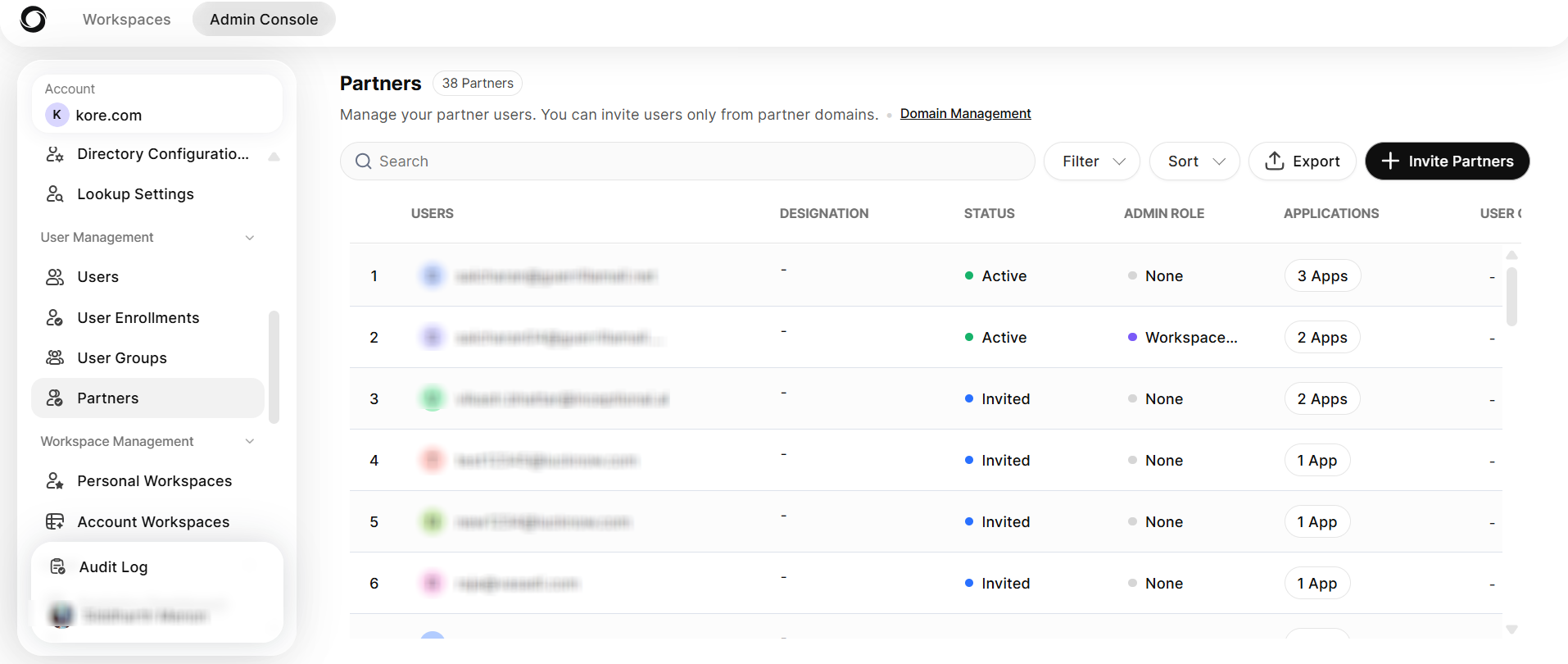The width and height of the screenshot is (1568, 664).
Task: Switch to the Workspaces tab
Action: [x=127, y=19]
